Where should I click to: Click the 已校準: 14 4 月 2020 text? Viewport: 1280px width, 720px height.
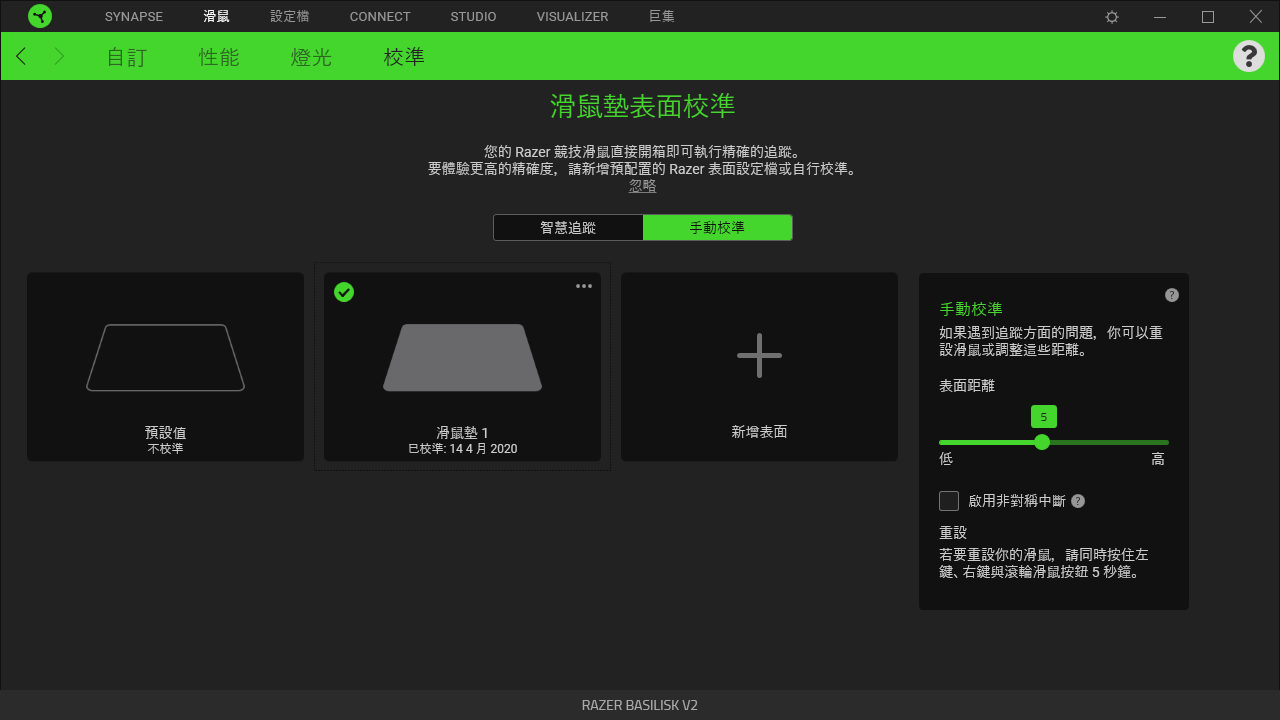(463, 449)
